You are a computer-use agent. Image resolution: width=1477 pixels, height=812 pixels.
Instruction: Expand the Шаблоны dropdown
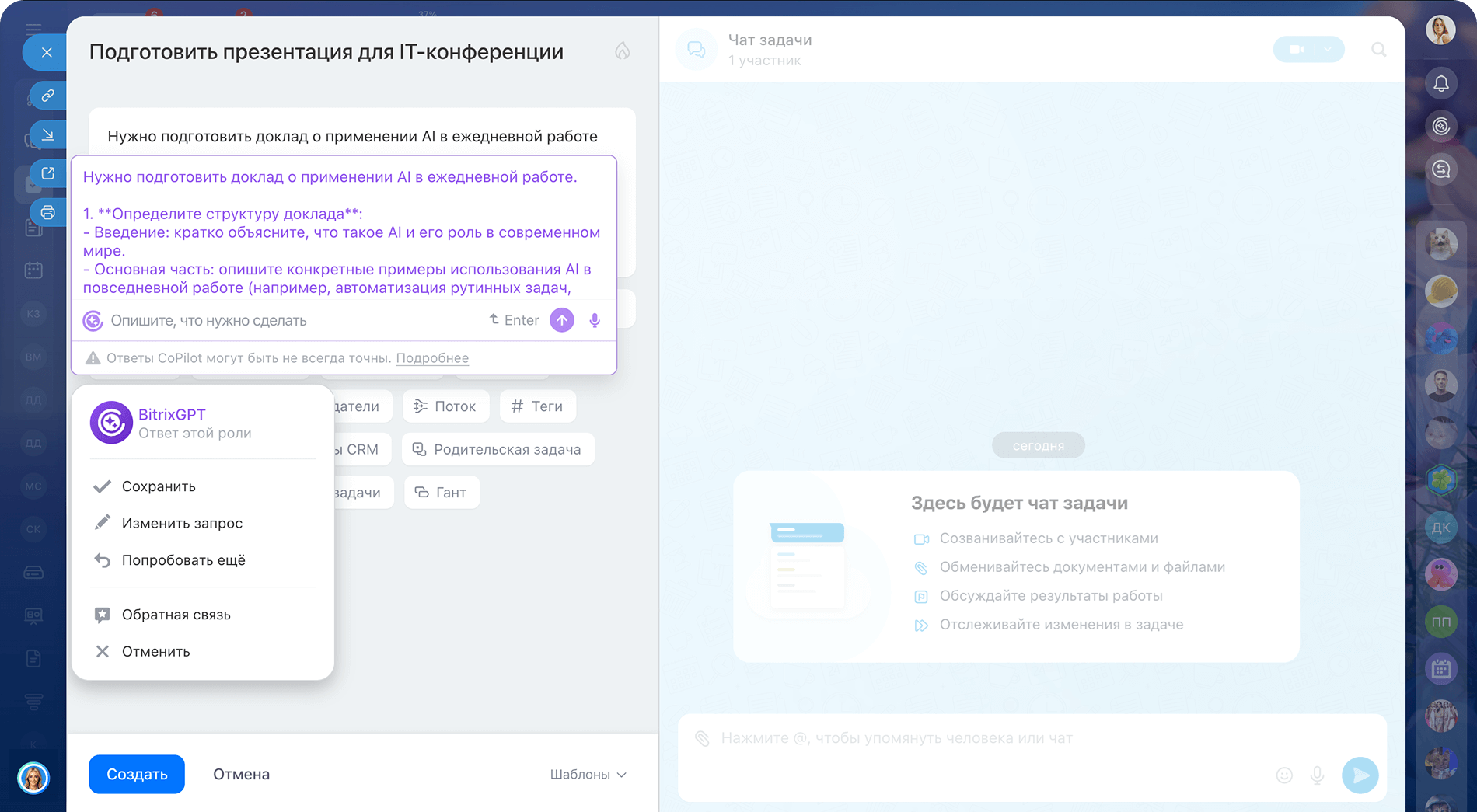(x=588, y=775)
